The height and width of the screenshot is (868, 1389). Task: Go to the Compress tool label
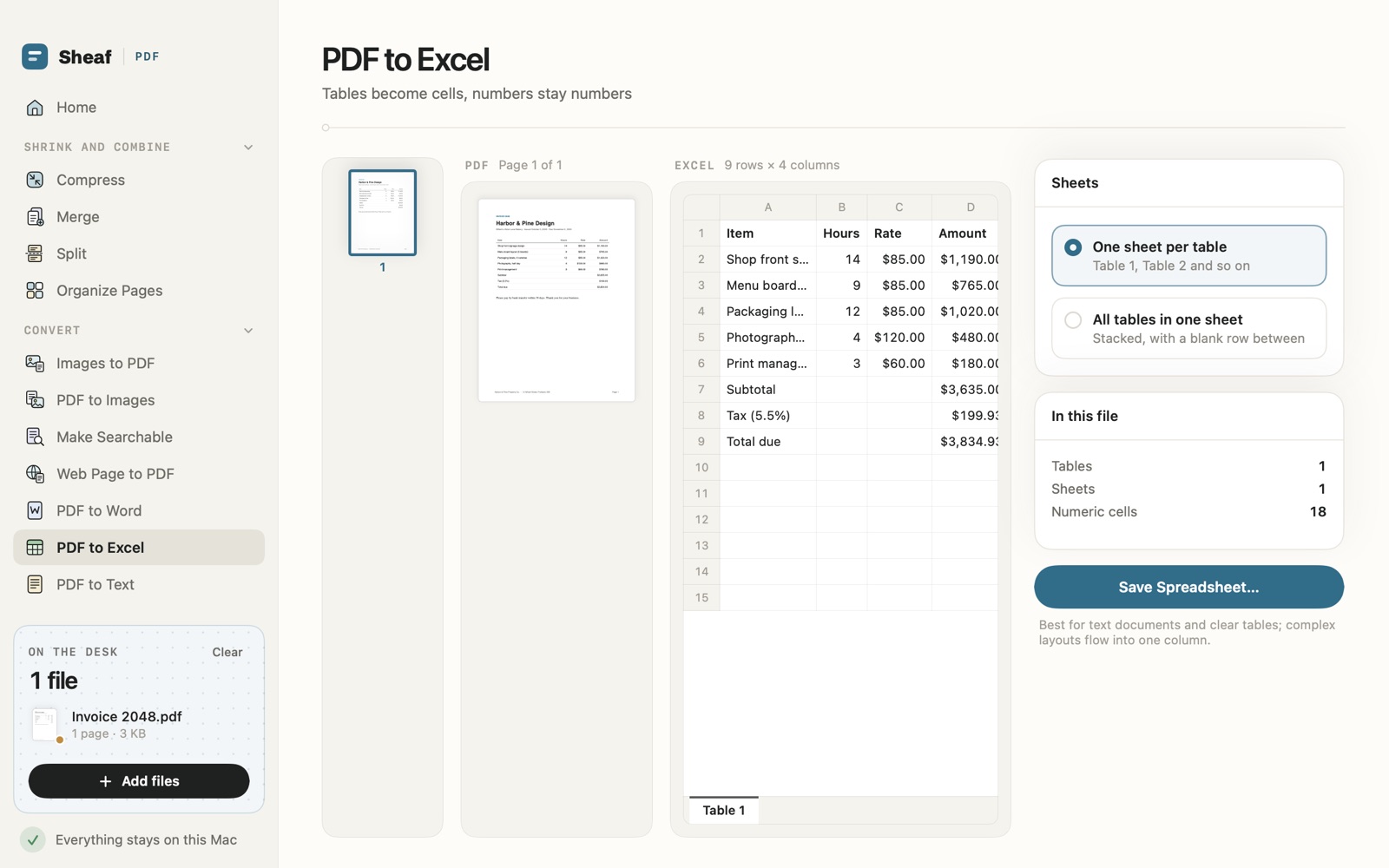[90, 180]
